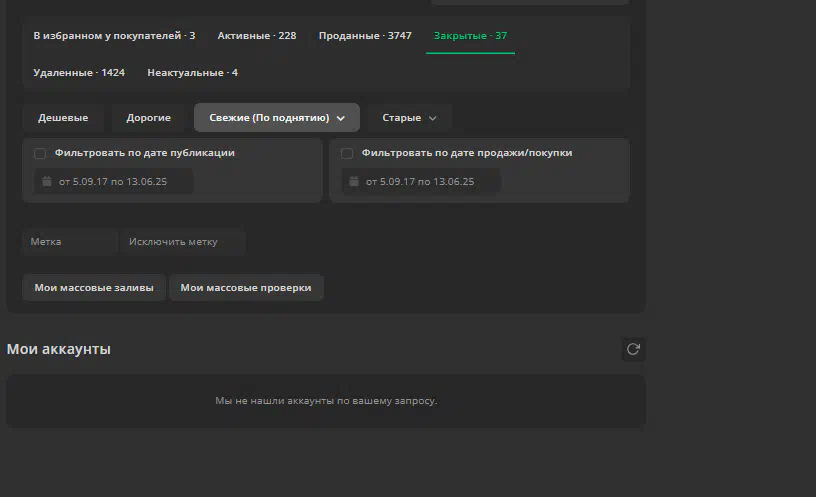
Task: Select the Закрытые · 37 tab
Action: [x=470, y=35]
